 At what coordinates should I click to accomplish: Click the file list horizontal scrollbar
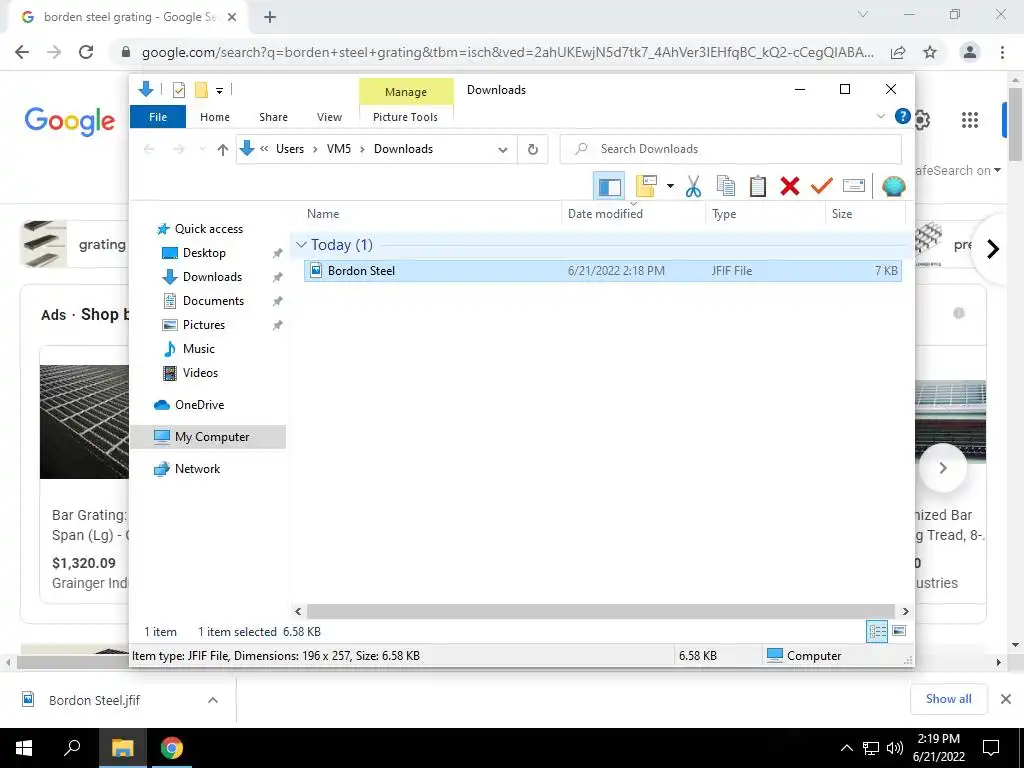point(600,611)
